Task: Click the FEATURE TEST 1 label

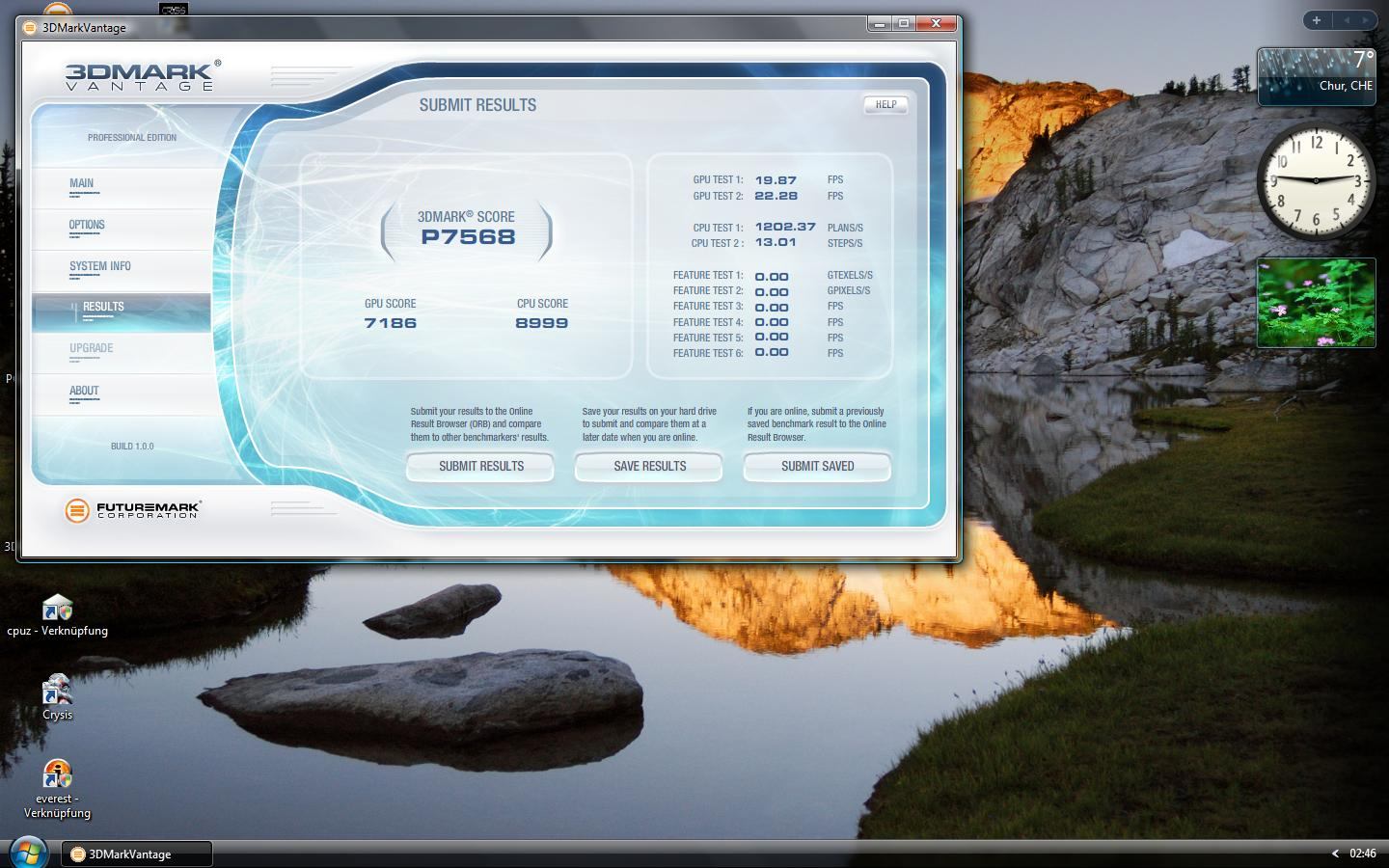Action: [708, 276]
